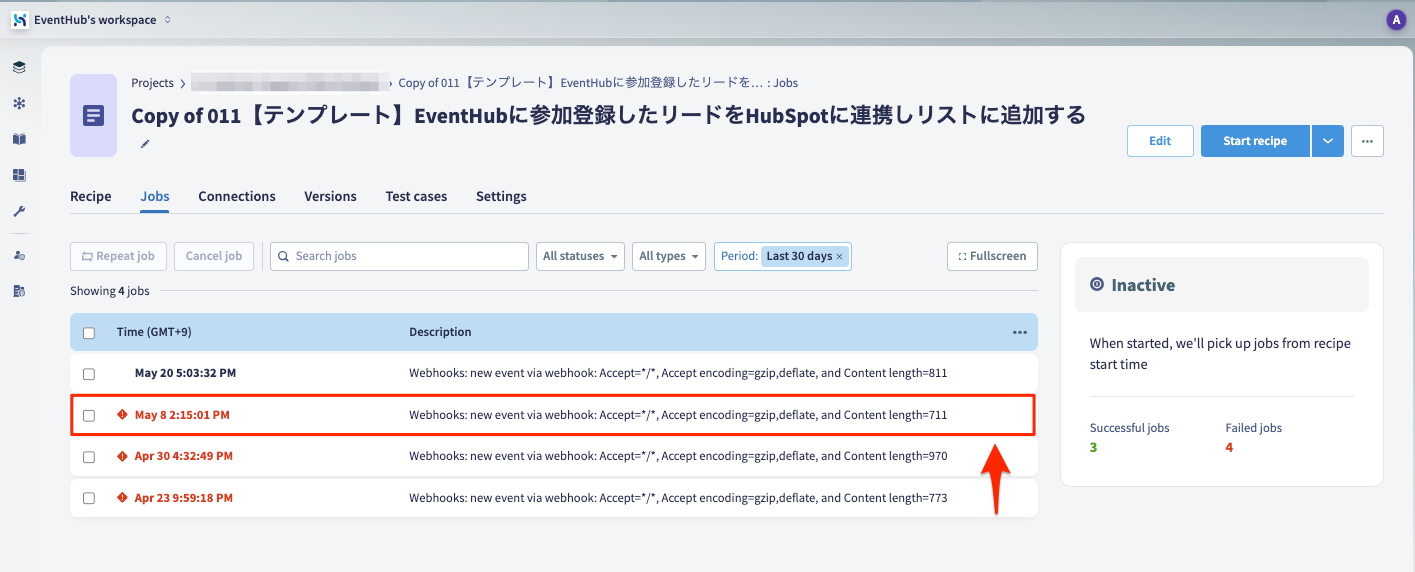1415x572 pixels.
Task: Click the Inactive status icon in side panel
Action: tap(1097, 285)
